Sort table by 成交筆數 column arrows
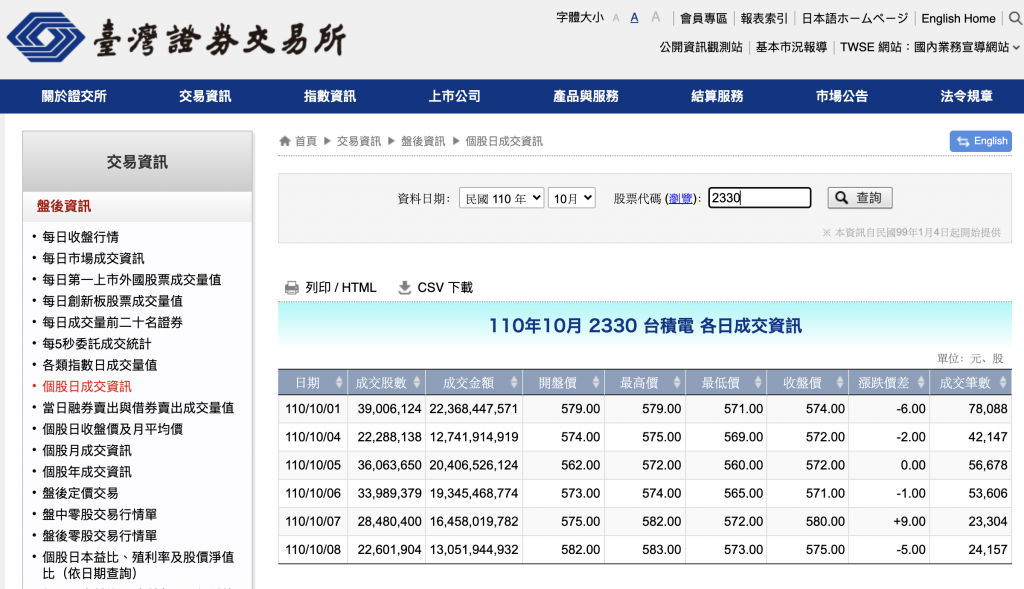1024x589 pixels. point(1003,382)
